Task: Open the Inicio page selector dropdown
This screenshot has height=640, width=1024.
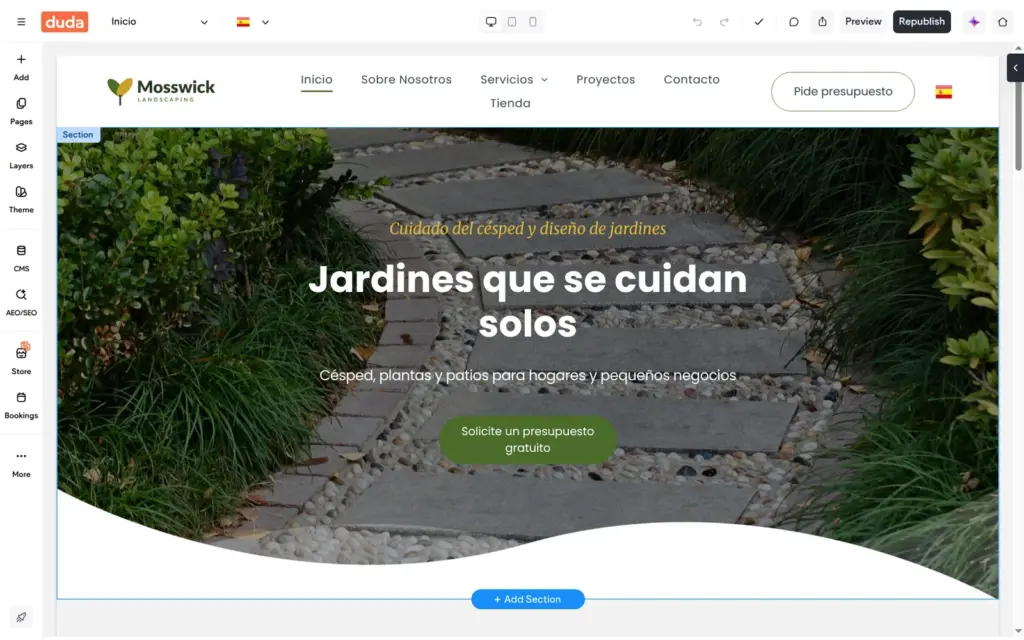Action: (159, 22)
